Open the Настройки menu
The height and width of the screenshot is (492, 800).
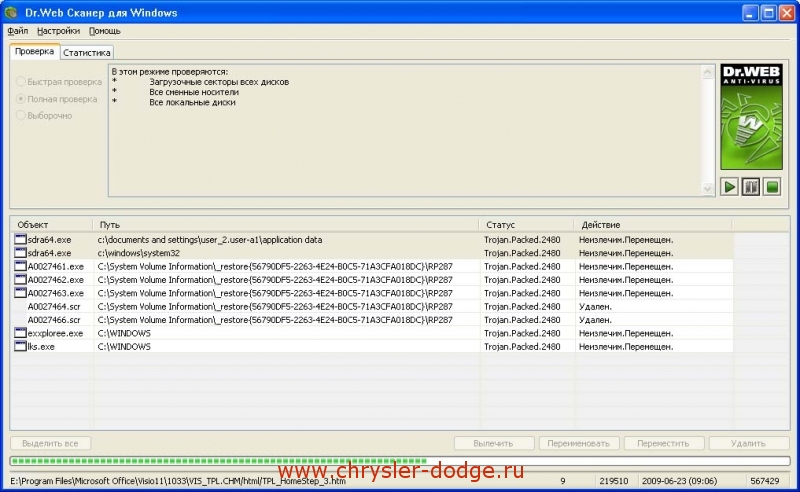(x=58, y=31)
